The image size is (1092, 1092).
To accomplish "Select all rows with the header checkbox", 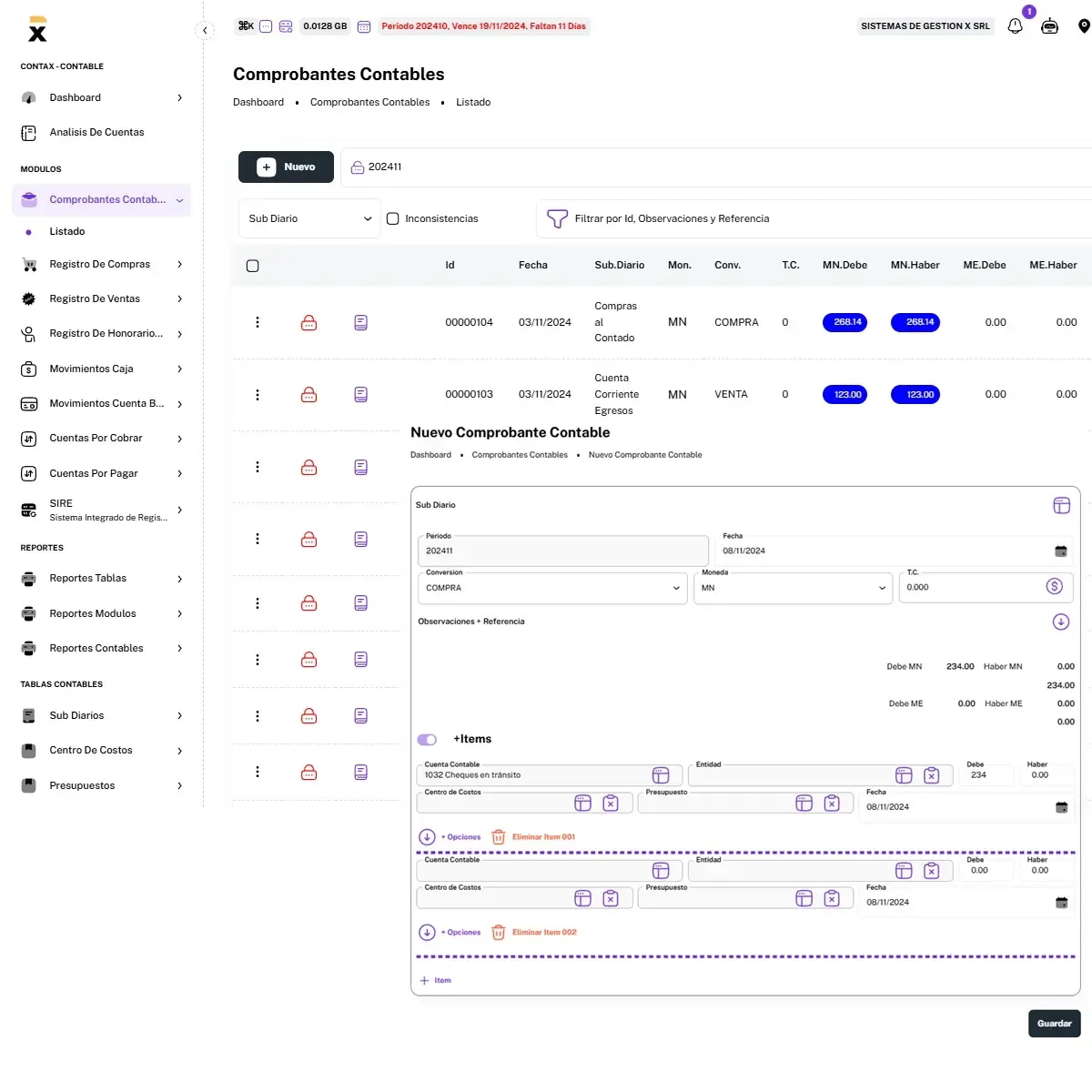I will (252, 266).
